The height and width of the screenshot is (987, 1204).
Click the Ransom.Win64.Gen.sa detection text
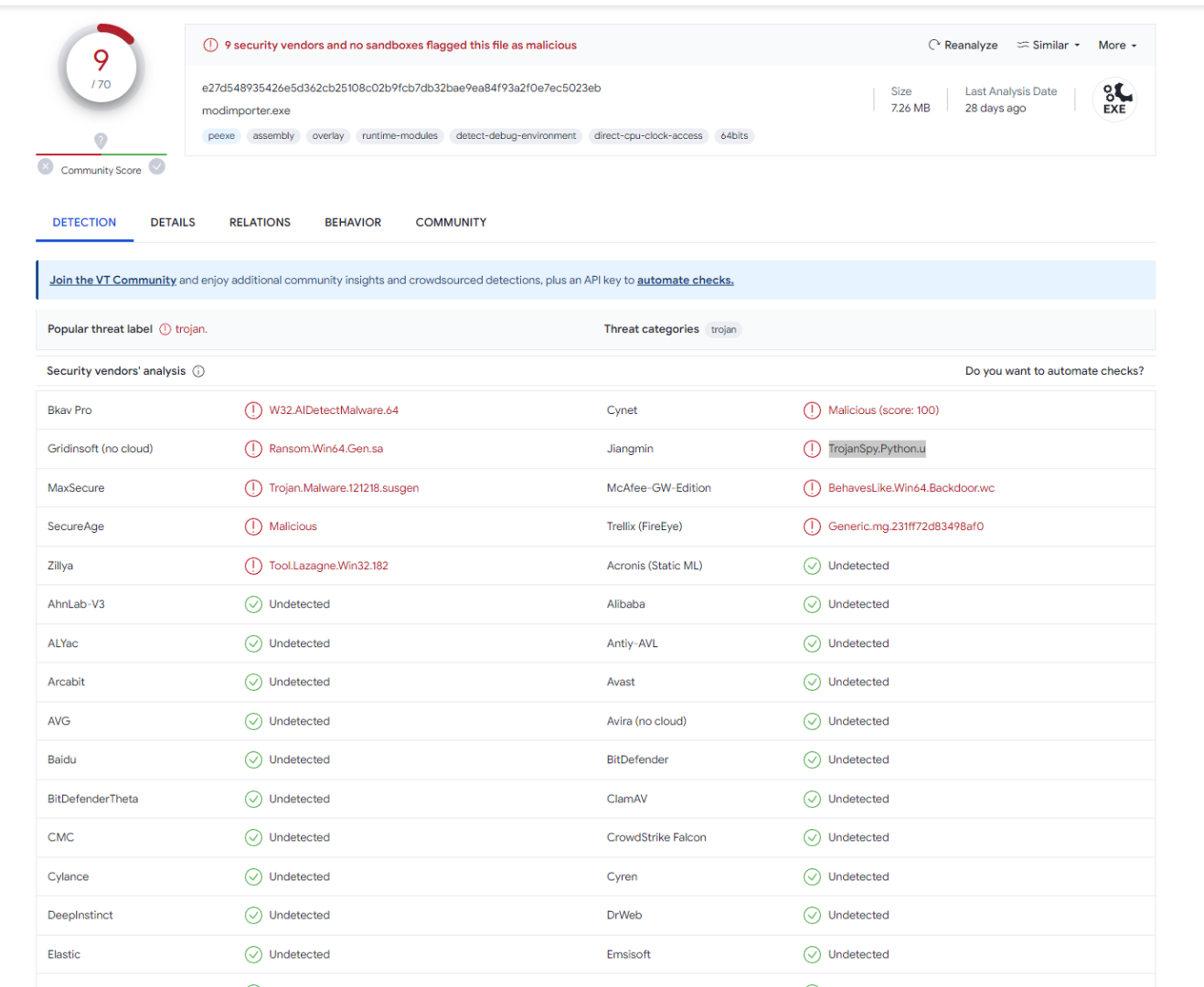325,449
